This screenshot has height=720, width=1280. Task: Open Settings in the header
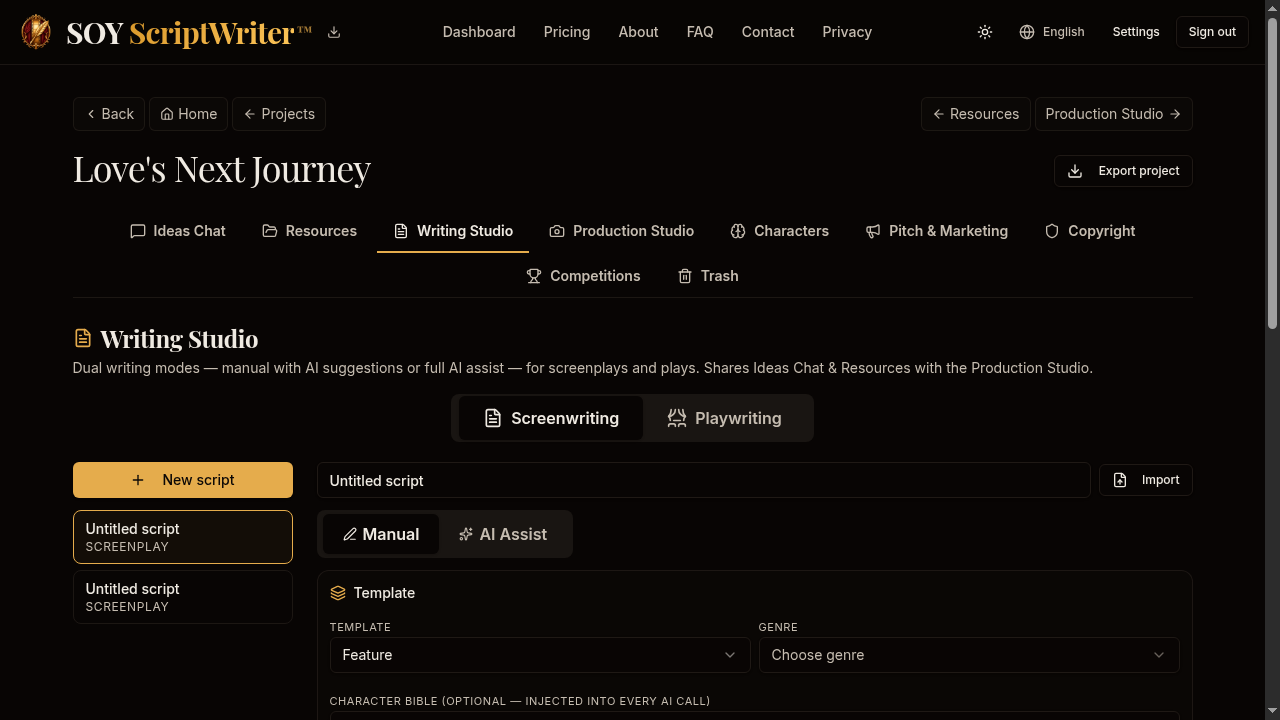1136,32
